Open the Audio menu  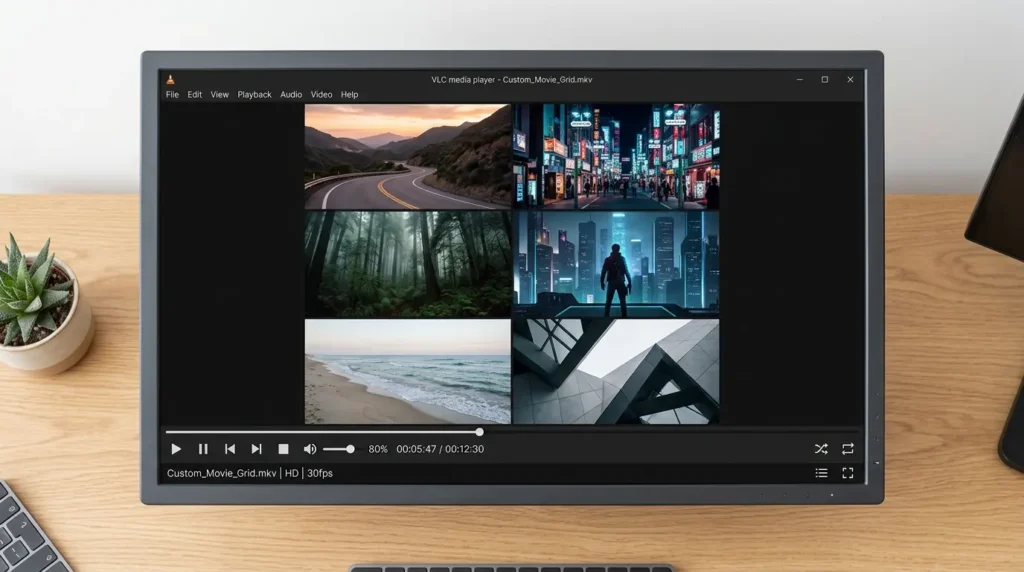291,95
